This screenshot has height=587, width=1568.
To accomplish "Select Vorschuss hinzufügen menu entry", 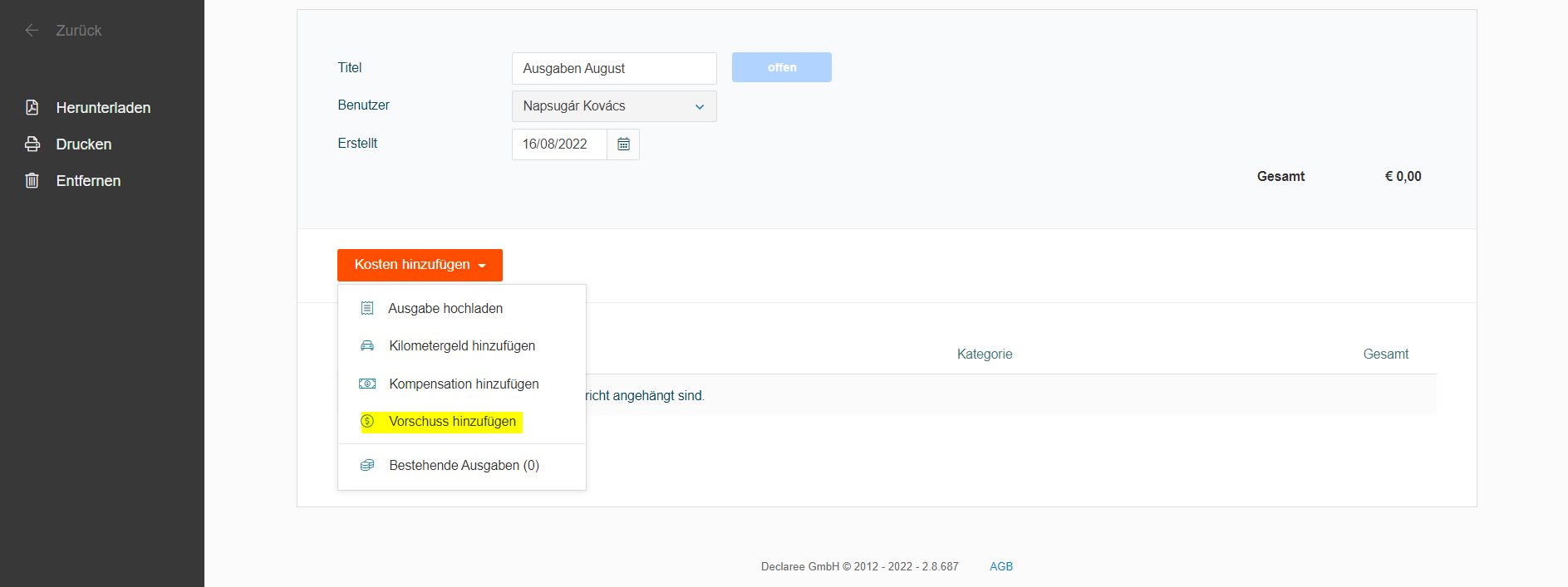I will (452, 422).
